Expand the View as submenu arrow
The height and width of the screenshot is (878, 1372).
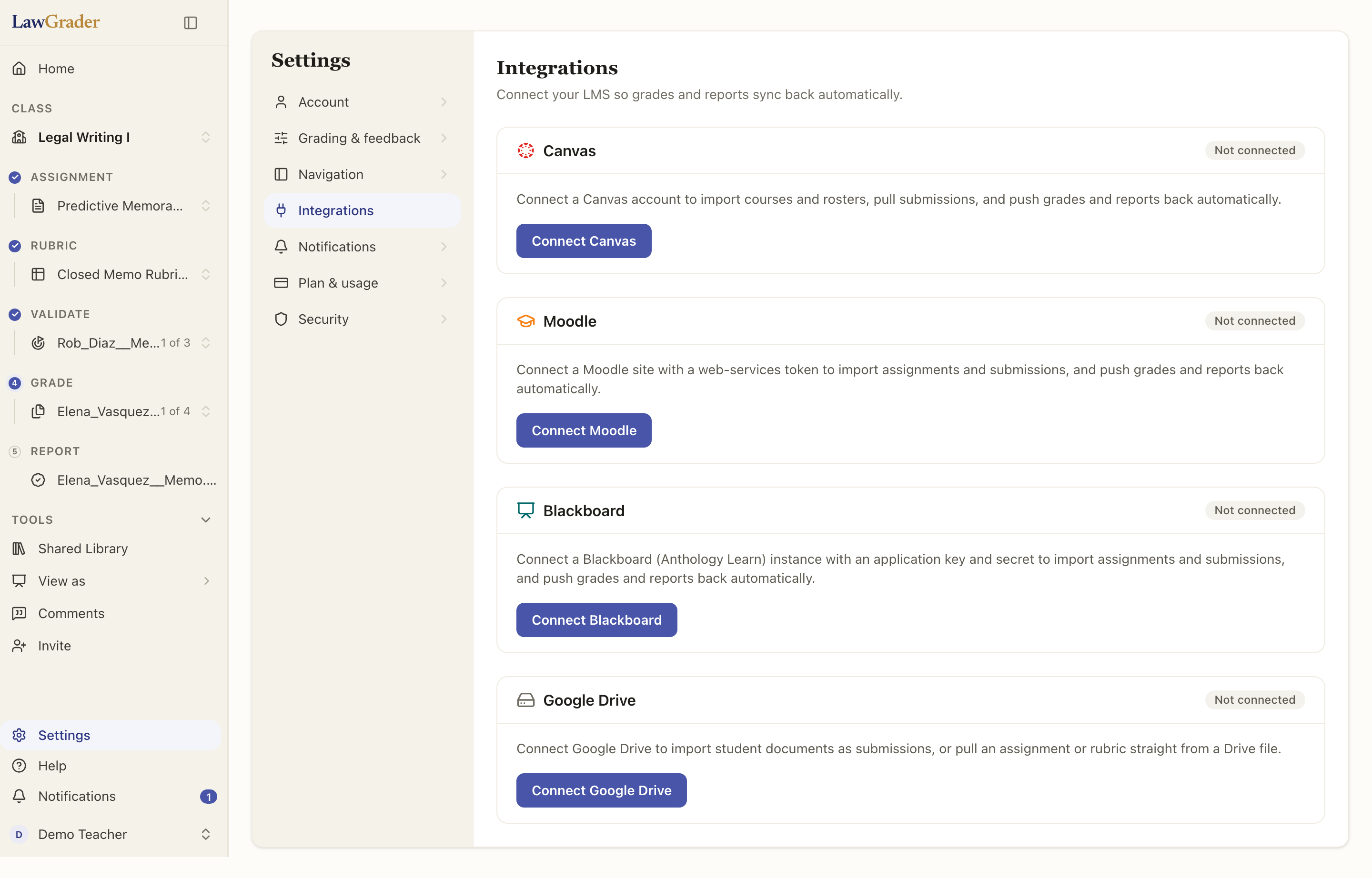(x=206, y=581)
